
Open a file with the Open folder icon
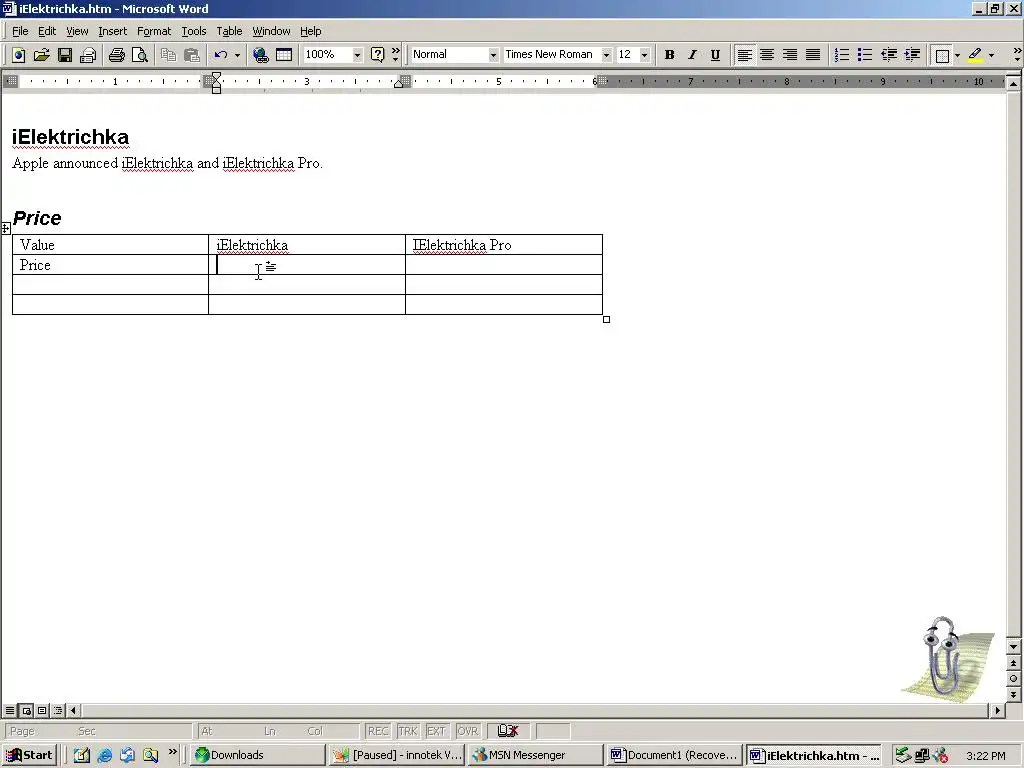(x=41, y=55)
